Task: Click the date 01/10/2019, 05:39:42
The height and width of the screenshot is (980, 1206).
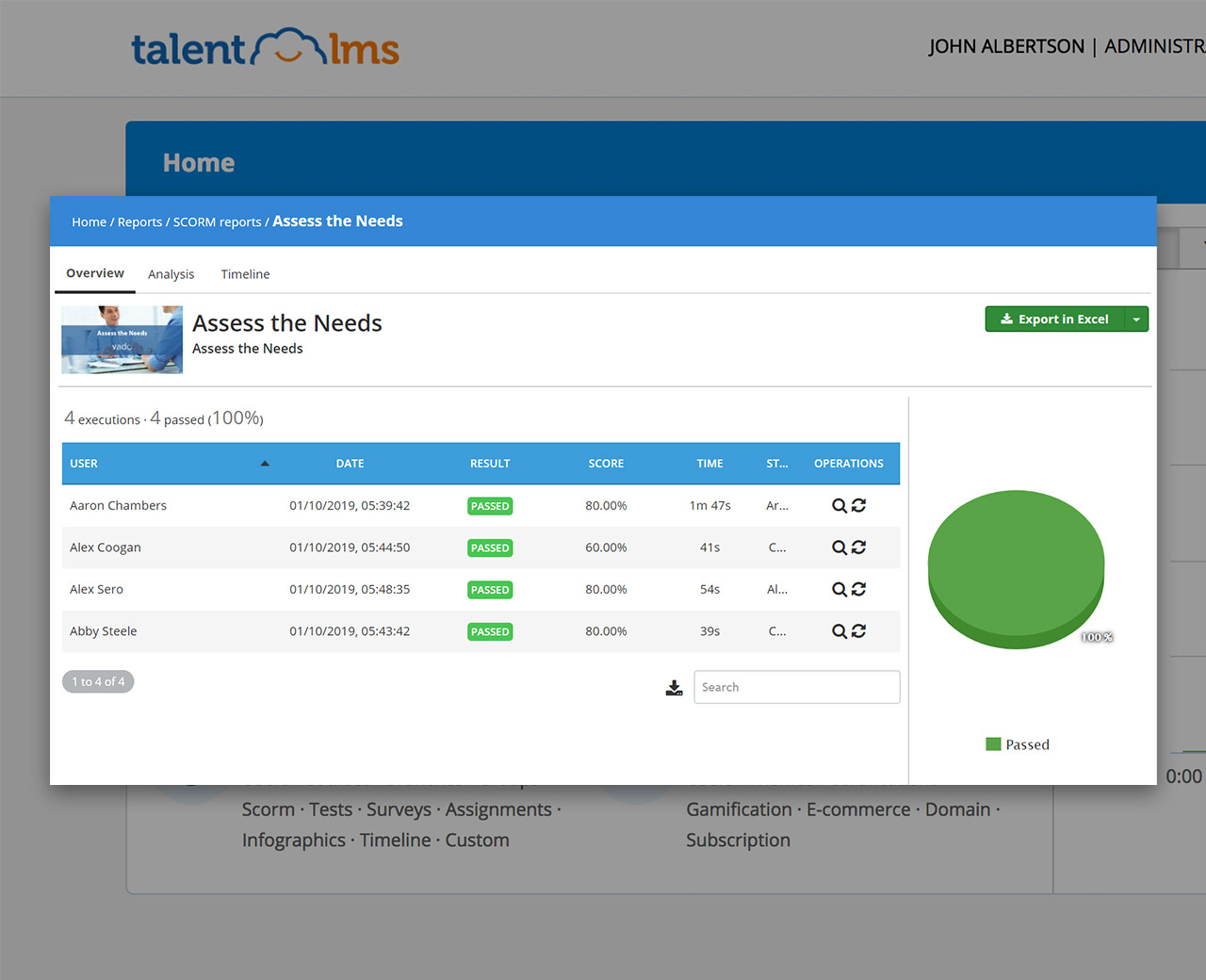Action: (x=350, y=506)
